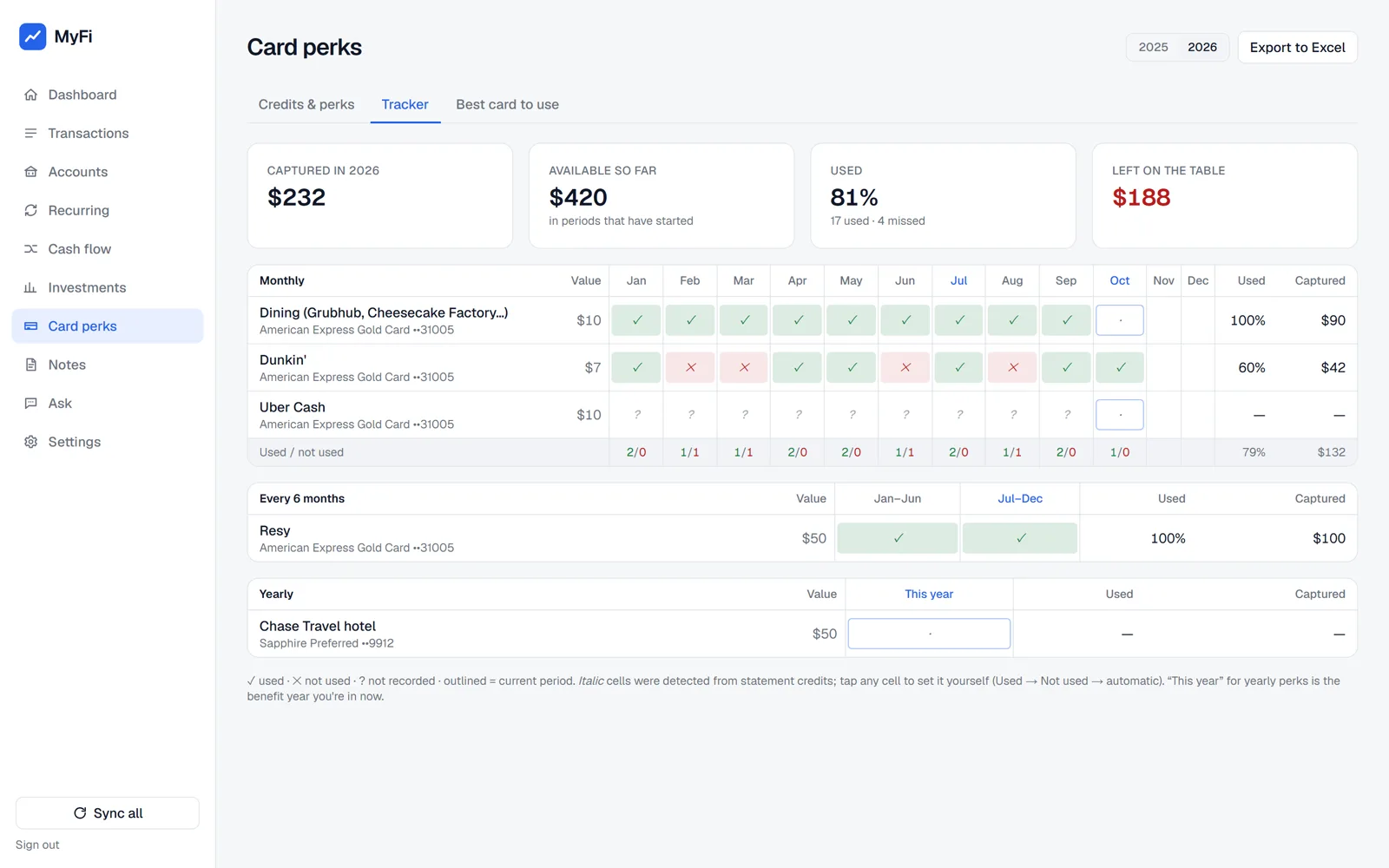
Task: Click the Available so far $420 amount
Action: 578,197
